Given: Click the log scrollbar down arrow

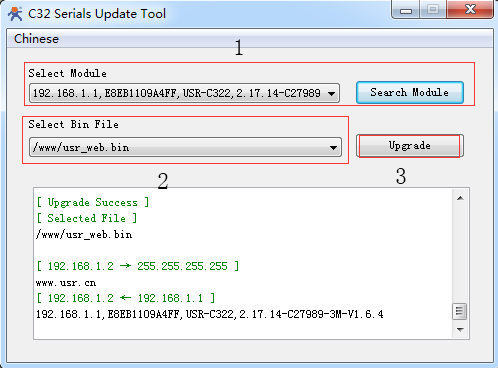Looking at the screenshot, I should pyautogui.click(x=460, y=329).
